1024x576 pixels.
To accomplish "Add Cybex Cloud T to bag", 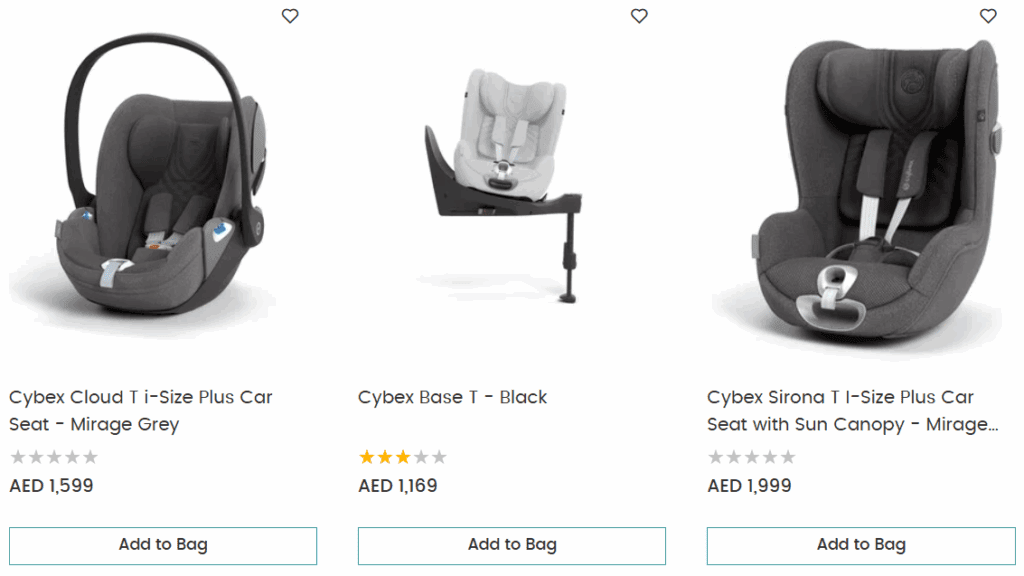I will [x=163, y=545].
